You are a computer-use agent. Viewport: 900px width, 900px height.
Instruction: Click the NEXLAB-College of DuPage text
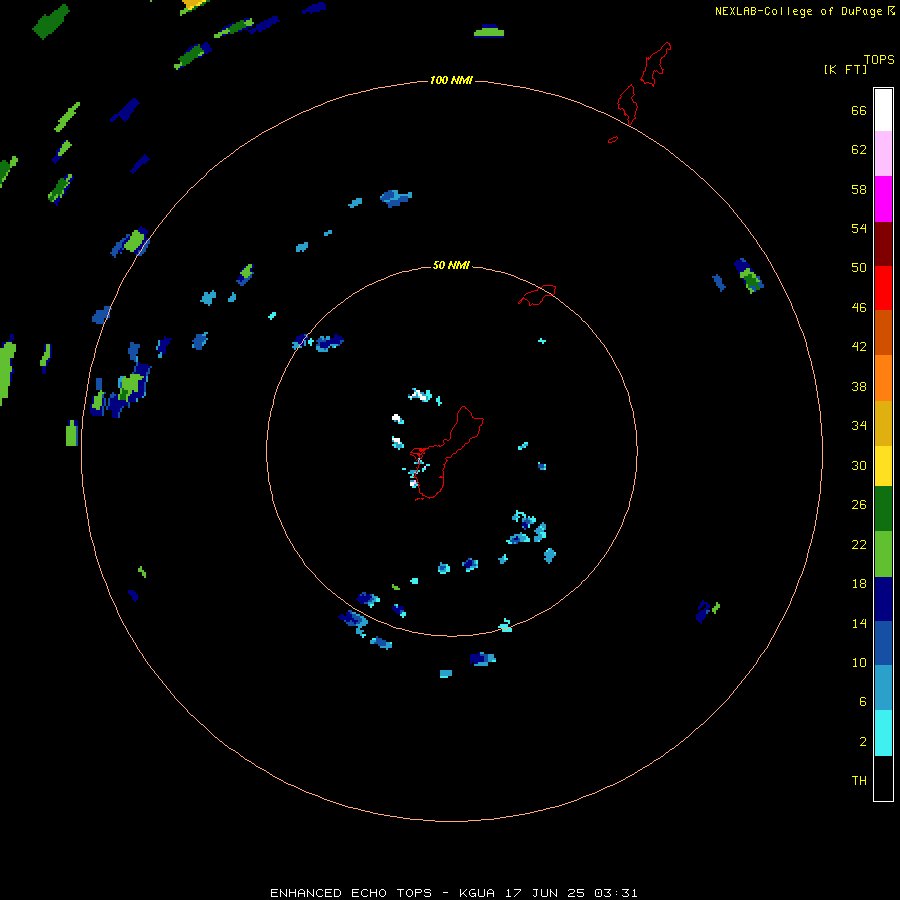pyautogui.click(x=798, y=11)
